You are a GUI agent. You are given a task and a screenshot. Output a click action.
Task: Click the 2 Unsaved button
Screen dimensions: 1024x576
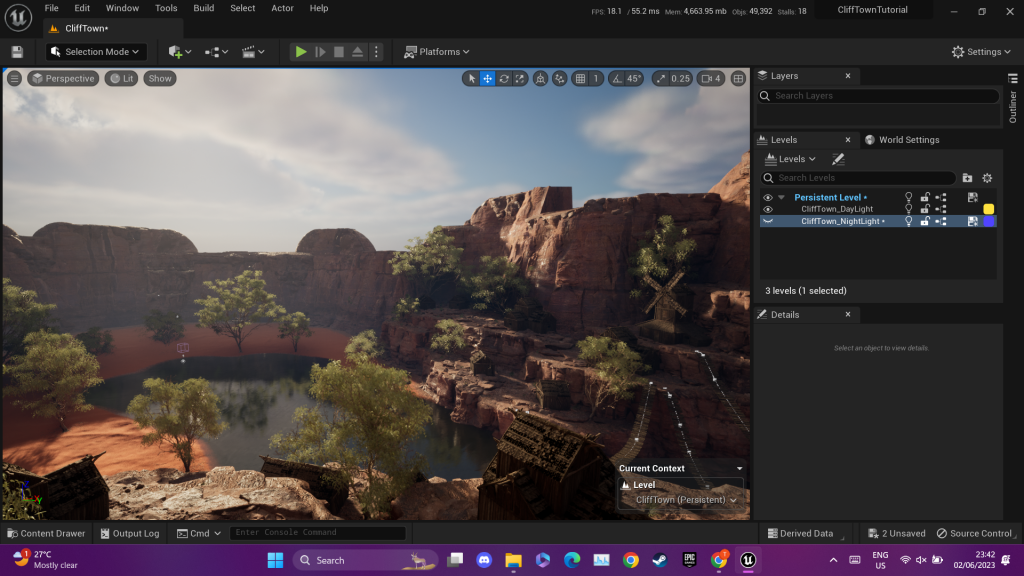coord(896,533)
